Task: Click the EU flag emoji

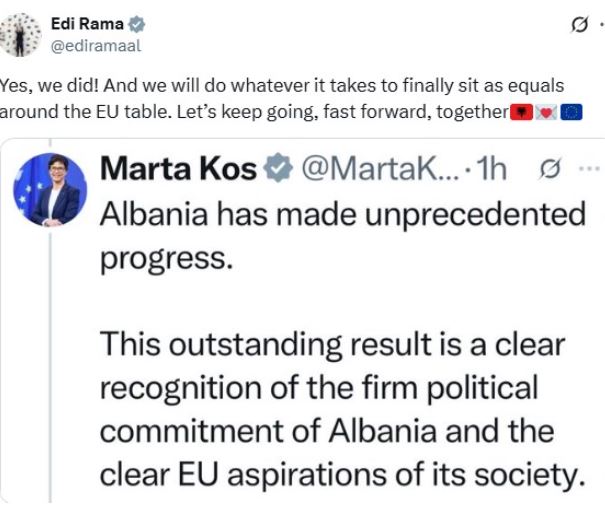Action: tap(571, 111)
